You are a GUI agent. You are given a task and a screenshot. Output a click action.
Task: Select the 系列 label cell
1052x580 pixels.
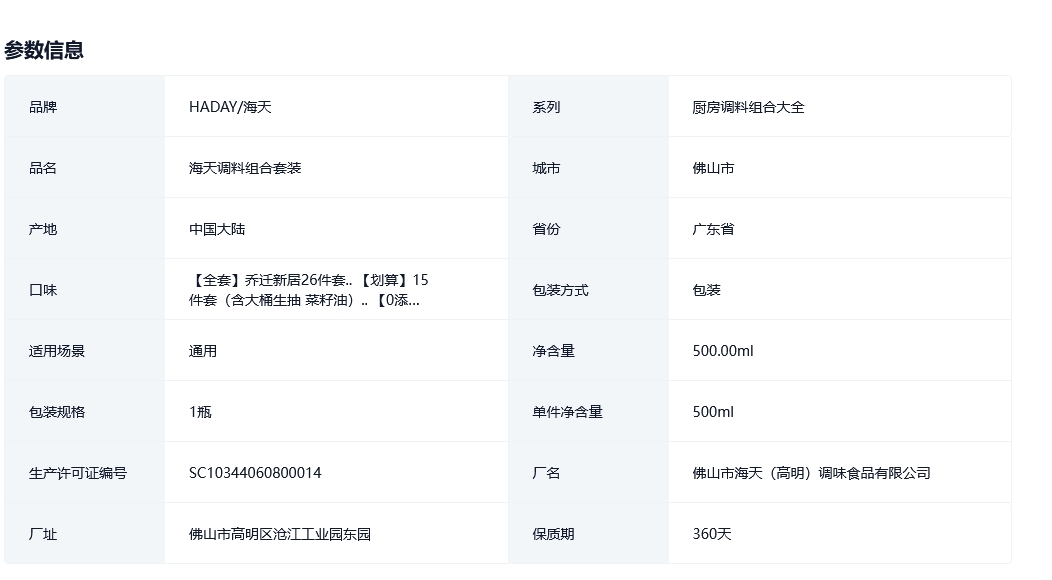[588, 107]
